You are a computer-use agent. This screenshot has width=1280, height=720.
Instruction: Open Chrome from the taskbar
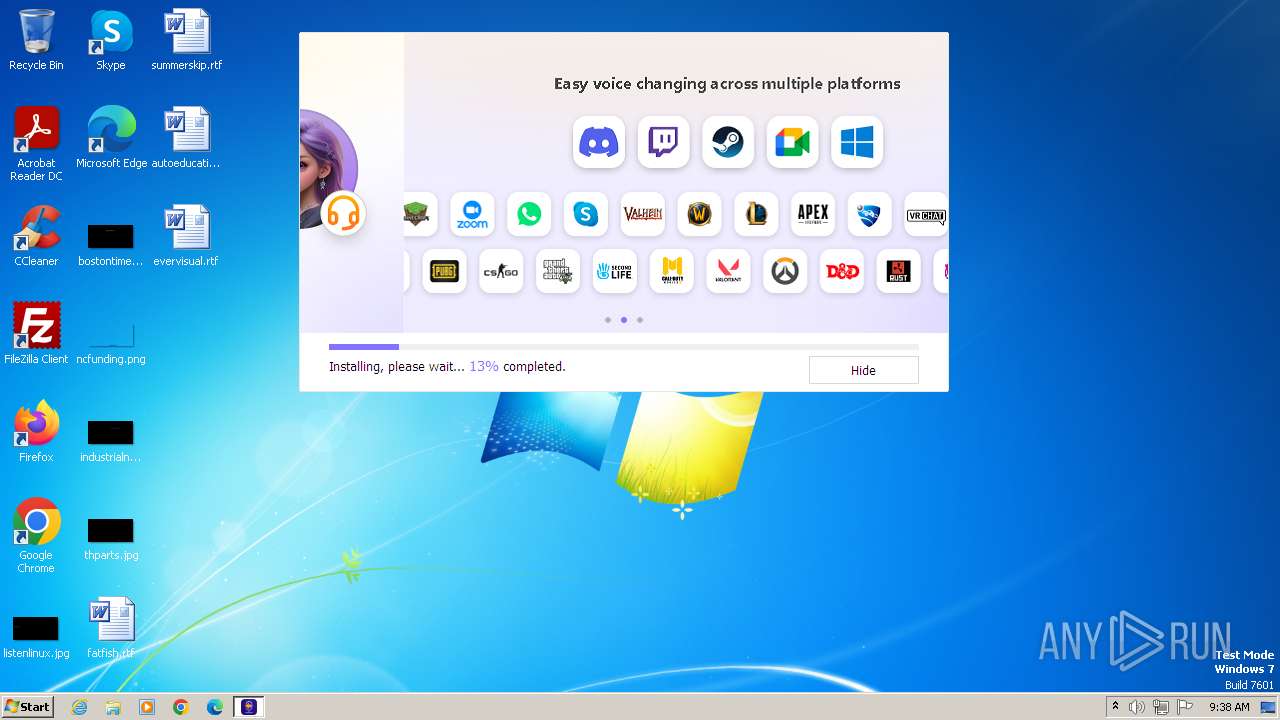(181, 707)
